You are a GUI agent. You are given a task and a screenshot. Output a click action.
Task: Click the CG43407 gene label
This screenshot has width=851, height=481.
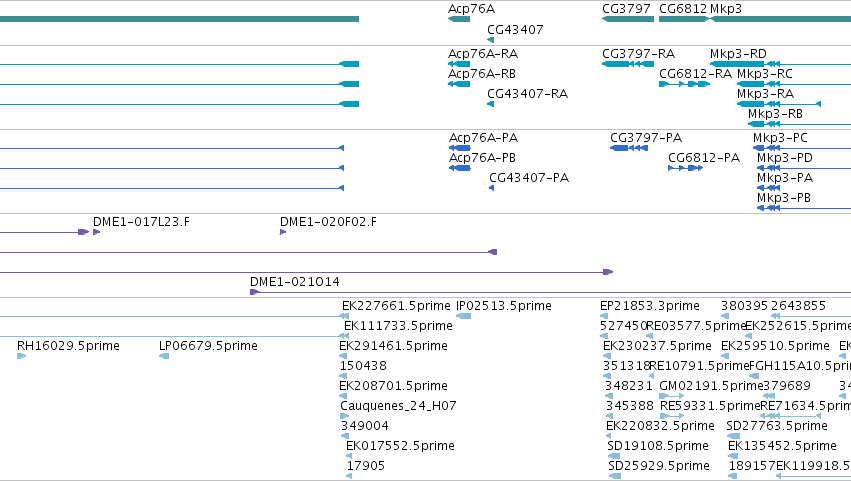point(515,29)
